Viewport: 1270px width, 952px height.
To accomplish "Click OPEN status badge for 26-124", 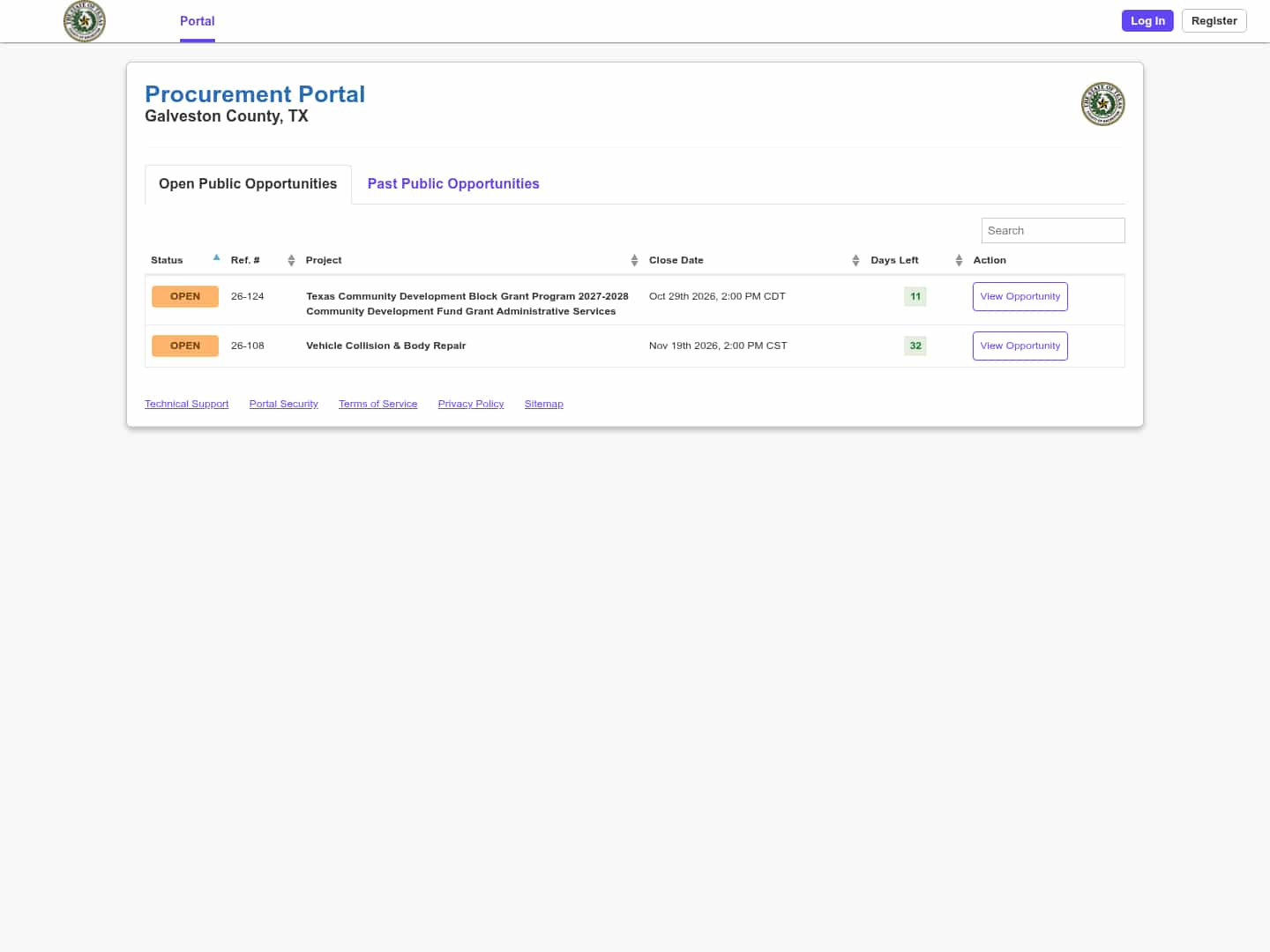I will (185, 297).
